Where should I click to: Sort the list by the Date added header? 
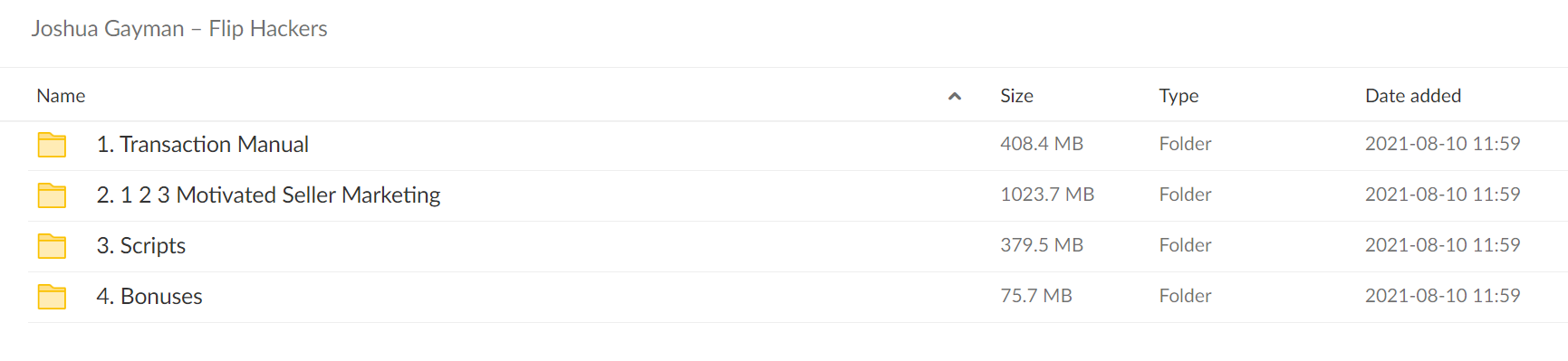[x=1413, y=96]
